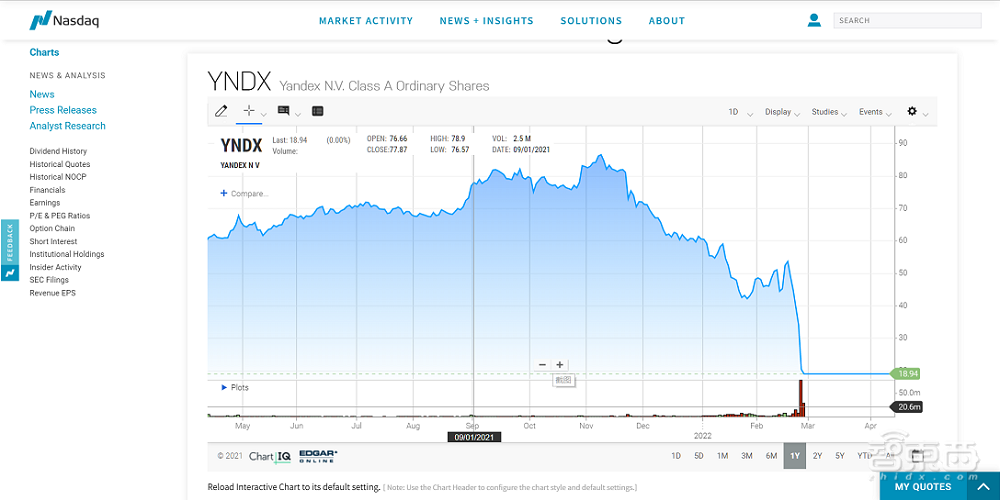Zoom in chart with plus button
The image size is (1000, 500).
point(560,365)
